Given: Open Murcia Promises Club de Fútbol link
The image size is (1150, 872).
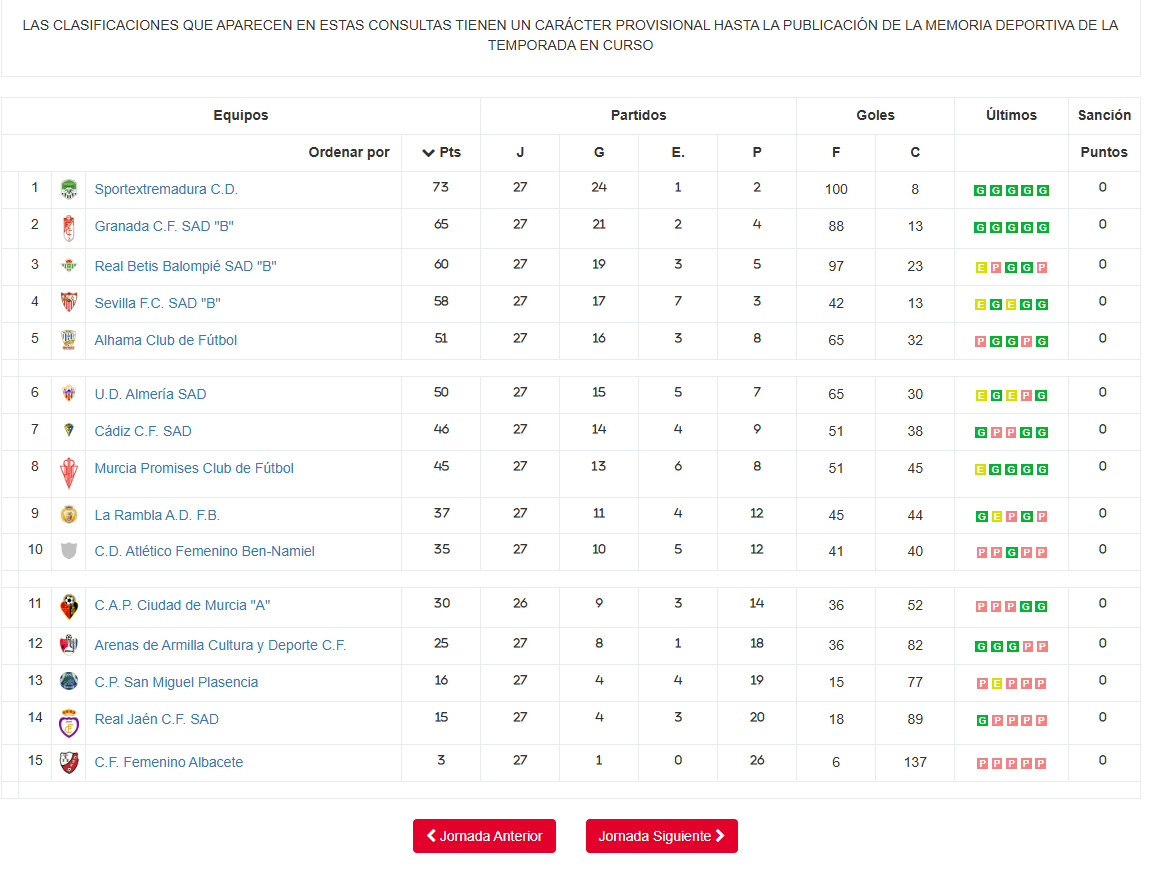Looking at the screenshot, I should tap(194, 468).
